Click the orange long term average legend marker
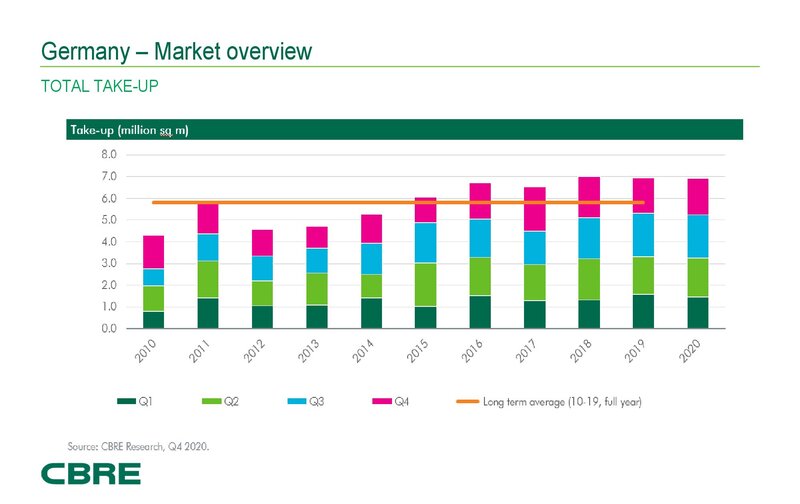 click(466, 402)
